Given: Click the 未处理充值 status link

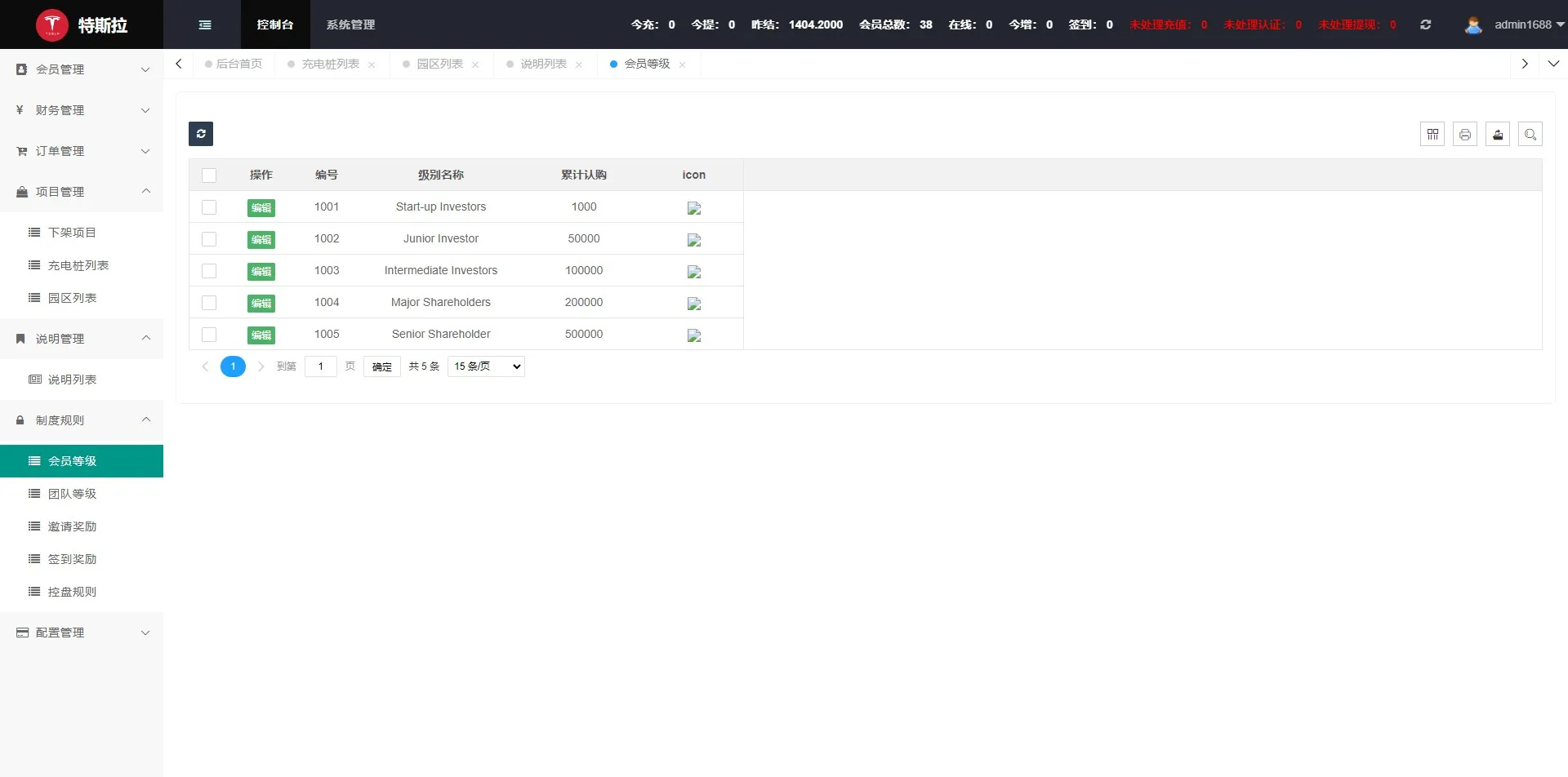Looking at the screenshot, I should click(x=1169, y=24).
